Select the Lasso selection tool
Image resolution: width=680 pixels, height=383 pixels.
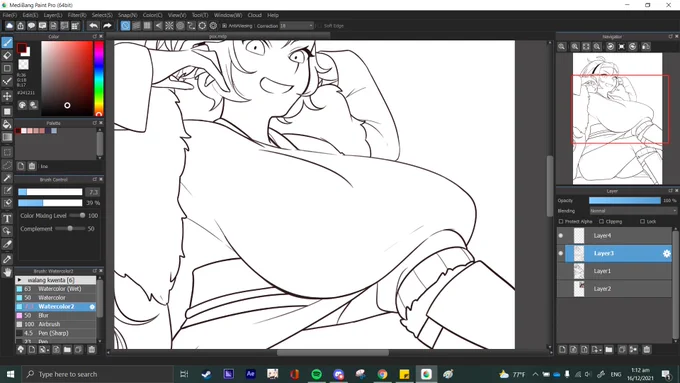click(7, 165)
